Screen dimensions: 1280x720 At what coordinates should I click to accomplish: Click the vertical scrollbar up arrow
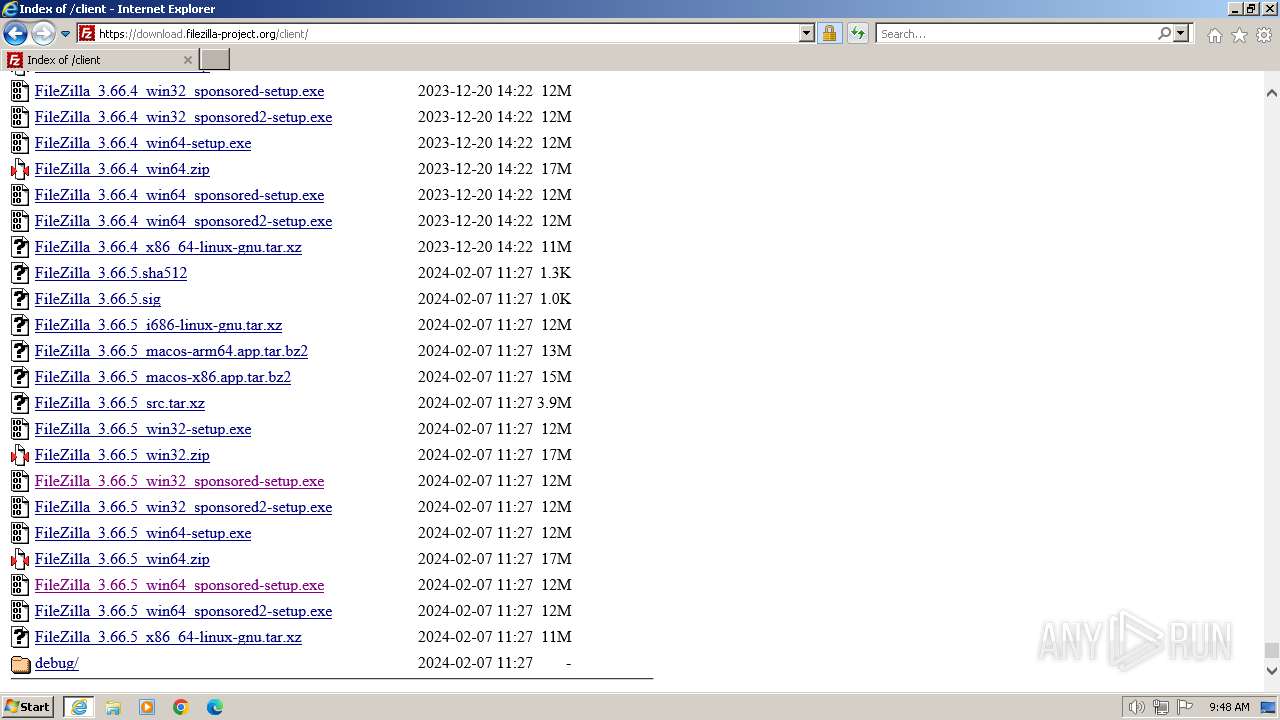point(1271,93)
